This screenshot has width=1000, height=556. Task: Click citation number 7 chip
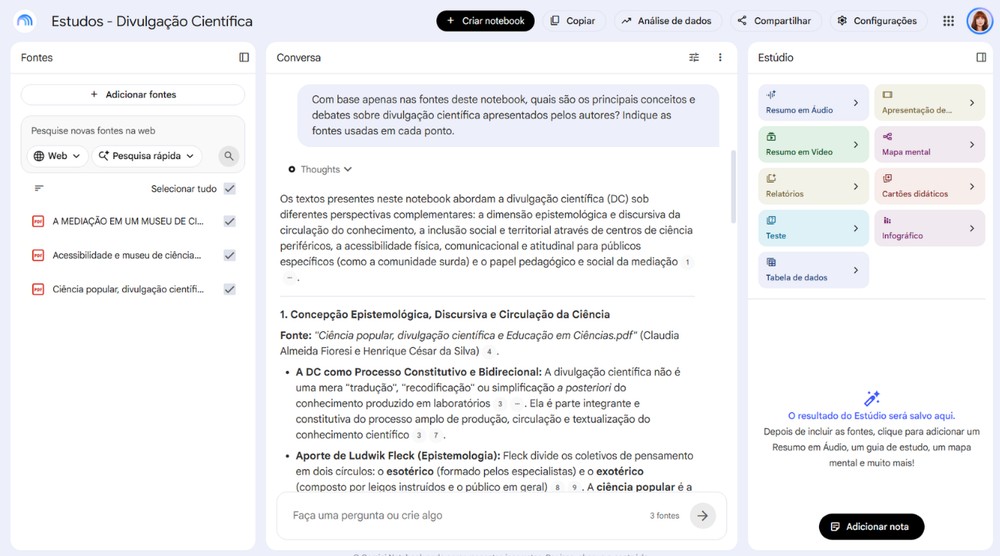point(436,435)
